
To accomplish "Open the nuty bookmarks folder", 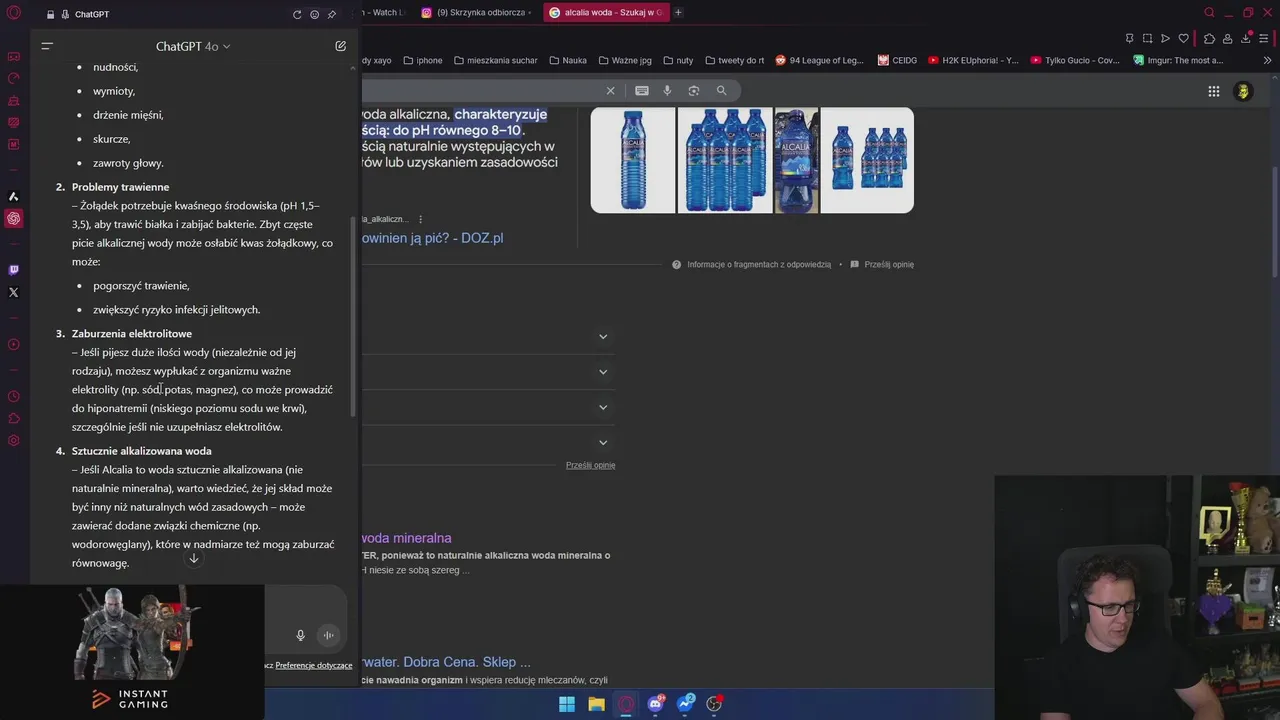I will (x=677, y=60).
